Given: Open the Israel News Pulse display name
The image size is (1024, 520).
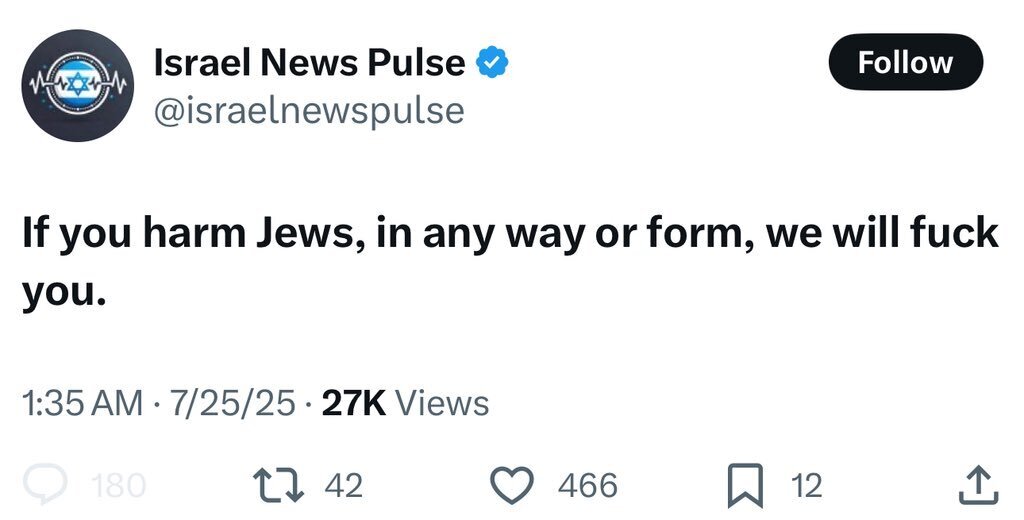Looking at the screenshot, I should click(x=309, y=63).
